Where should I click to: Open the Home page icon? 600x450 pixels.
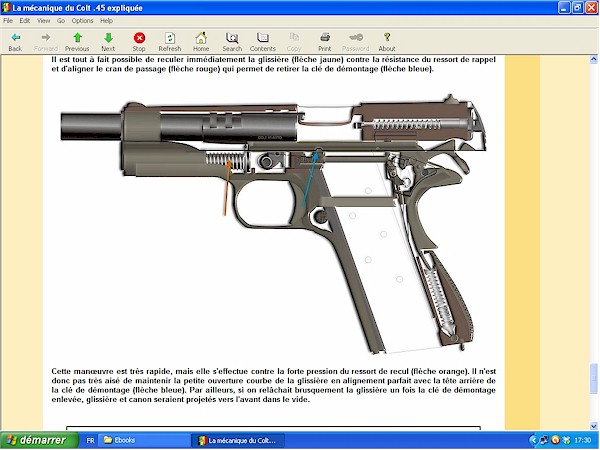(x=201, y=38)
